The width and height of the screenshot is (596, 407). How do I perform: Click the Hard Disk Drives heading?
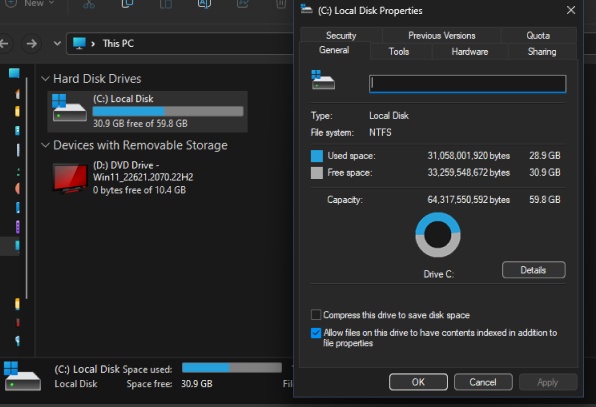click(97, 79)
